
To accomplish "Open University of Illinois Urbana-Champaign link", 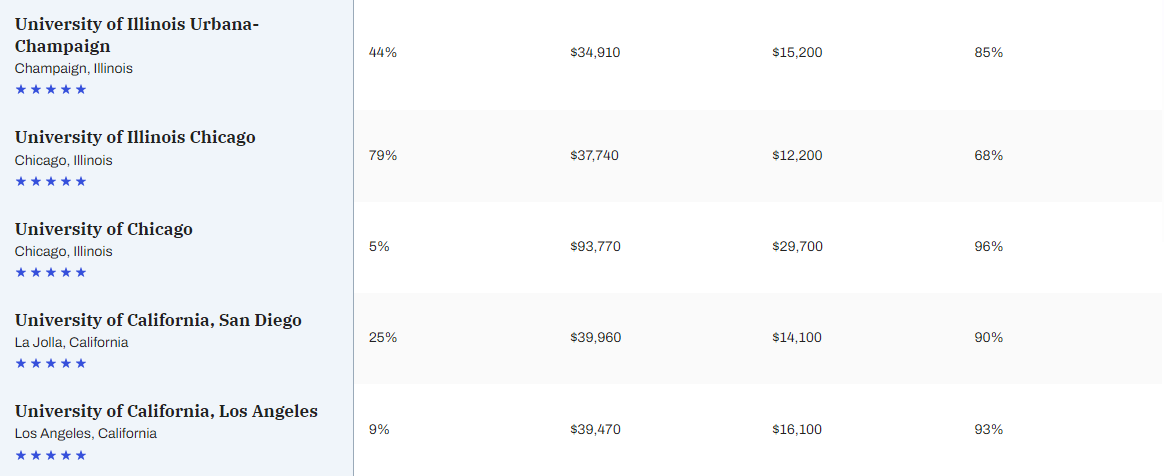I will [137, 35].
